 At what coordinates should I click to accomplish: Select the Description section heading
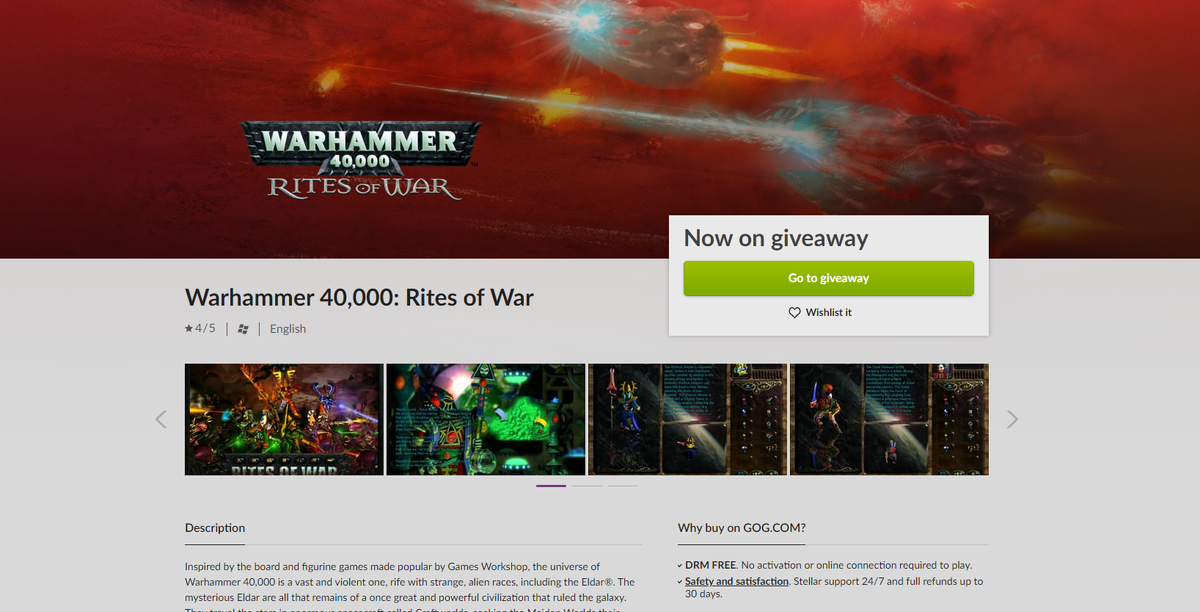[x=215, y=528]
